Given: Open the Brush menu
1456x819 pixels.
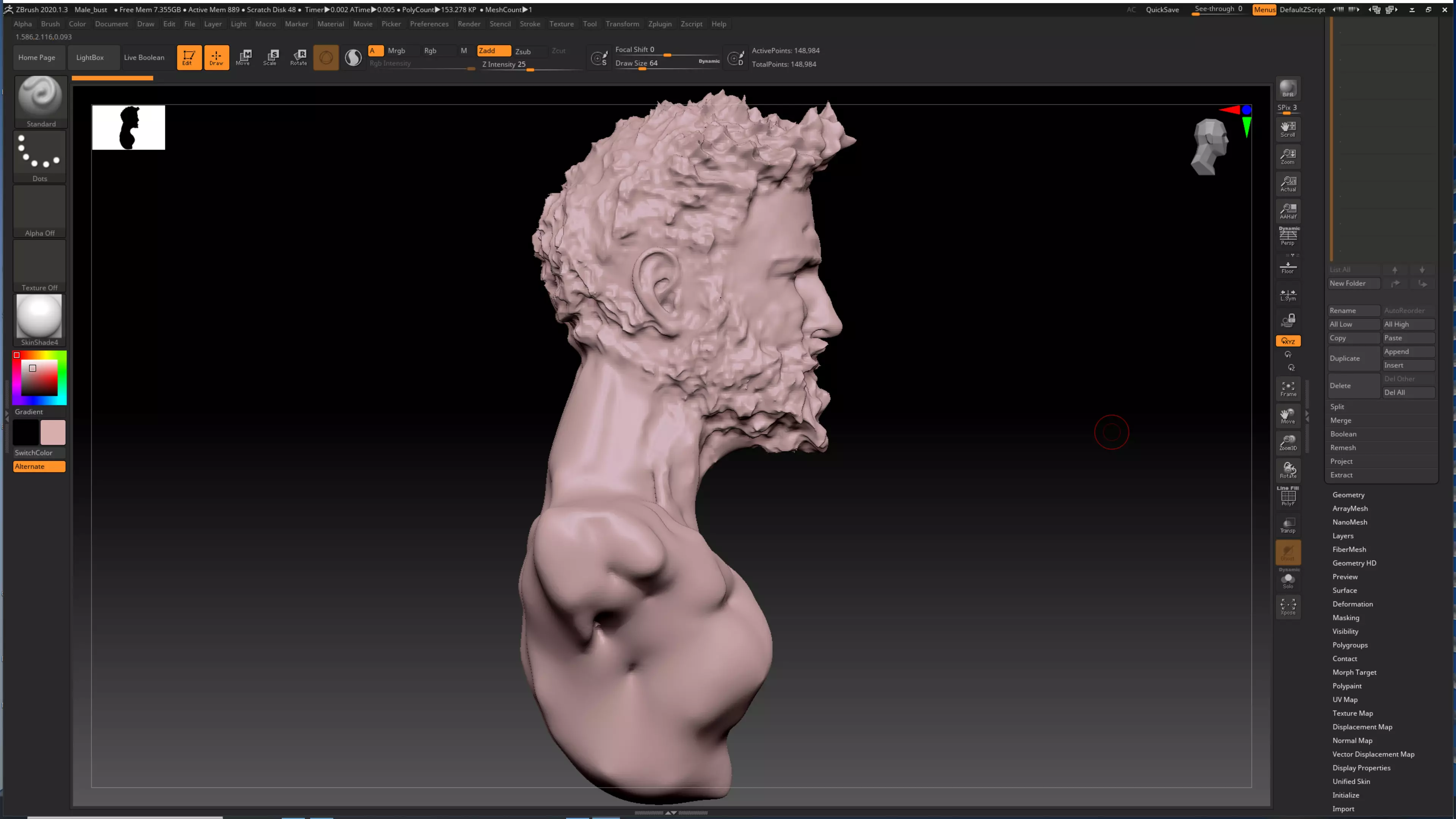Looking at the screenshot, I should (x=50, y=24).
